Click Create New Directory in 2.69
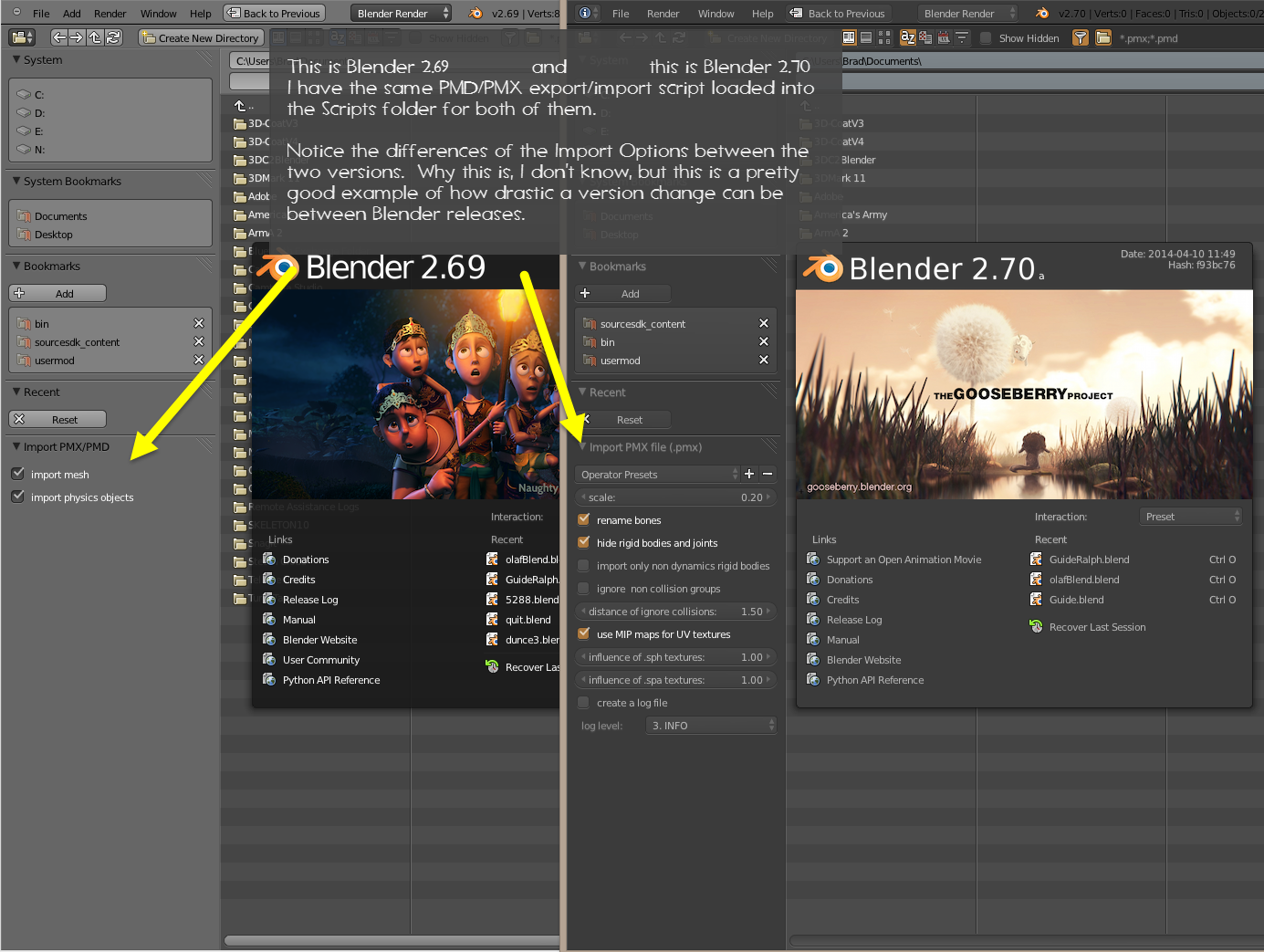The image size is (1264, 952). coord(201,37)
